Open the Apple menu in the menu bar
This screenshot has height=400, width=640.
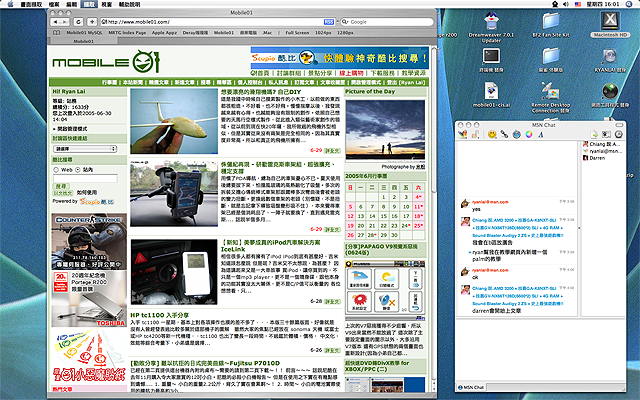(x=11, y=4)
